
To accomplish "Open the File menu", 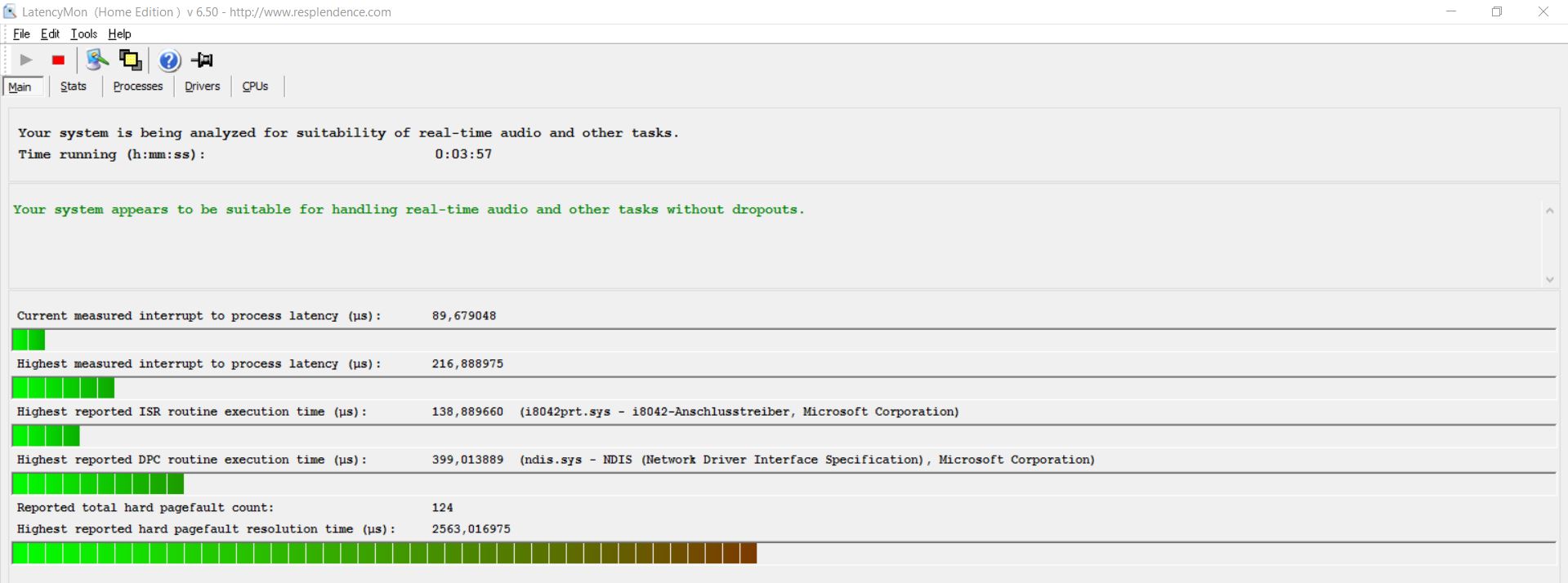I will click(21, 33).
